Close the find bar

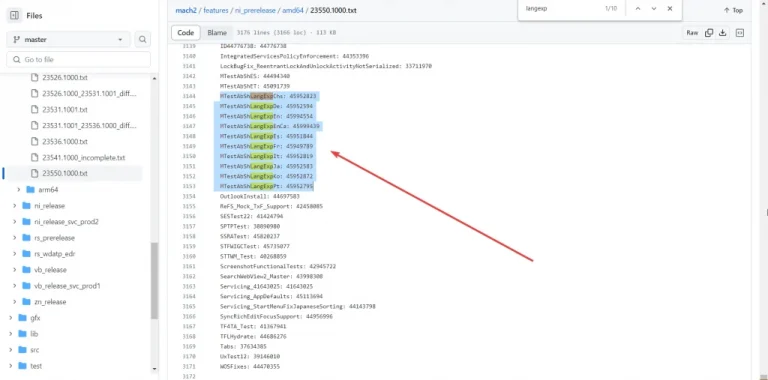[x=670, y=9]
